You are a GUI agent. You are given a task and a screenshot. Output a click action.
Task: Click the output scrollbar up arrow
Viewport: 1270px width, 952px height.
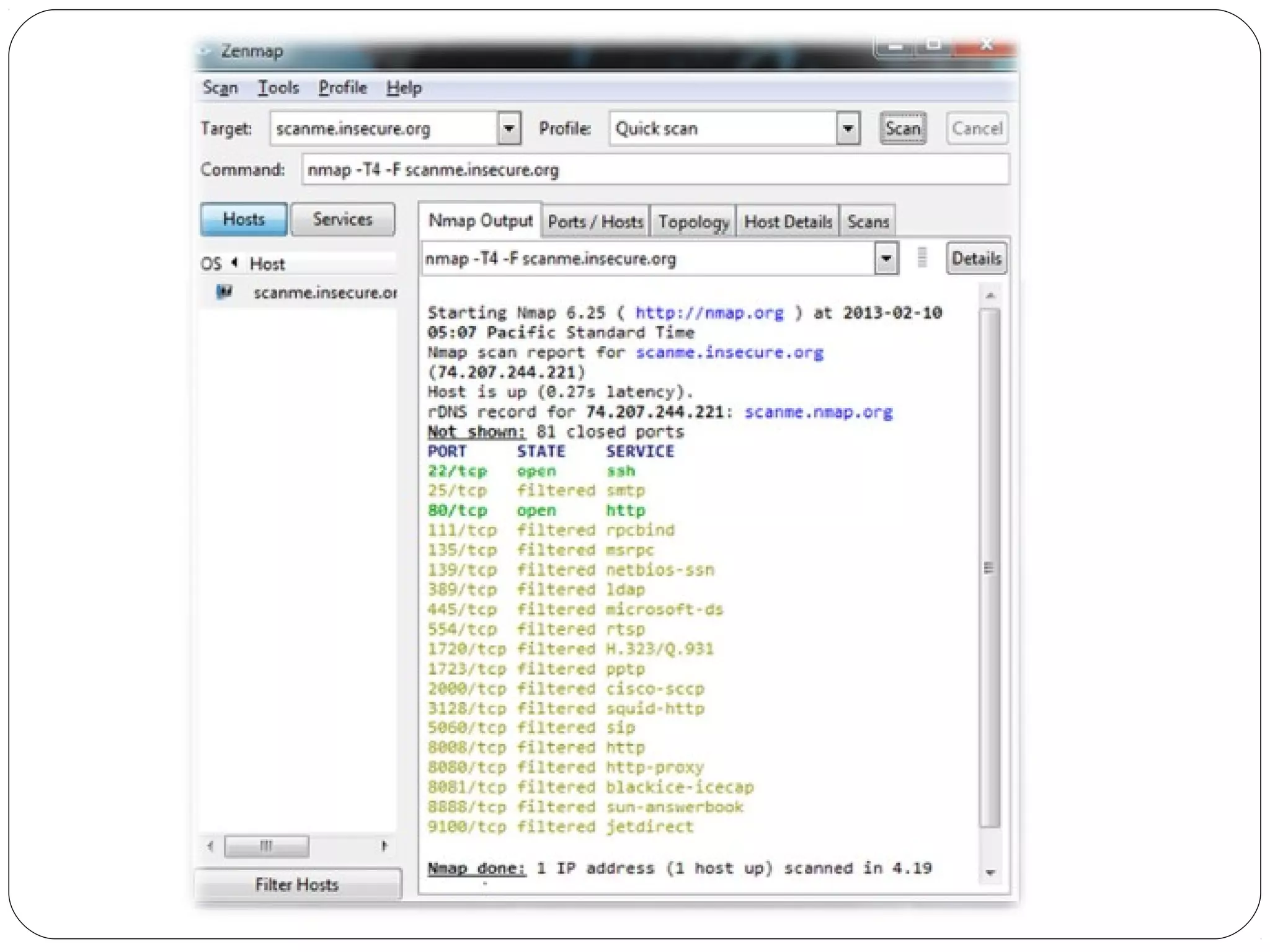990,296
